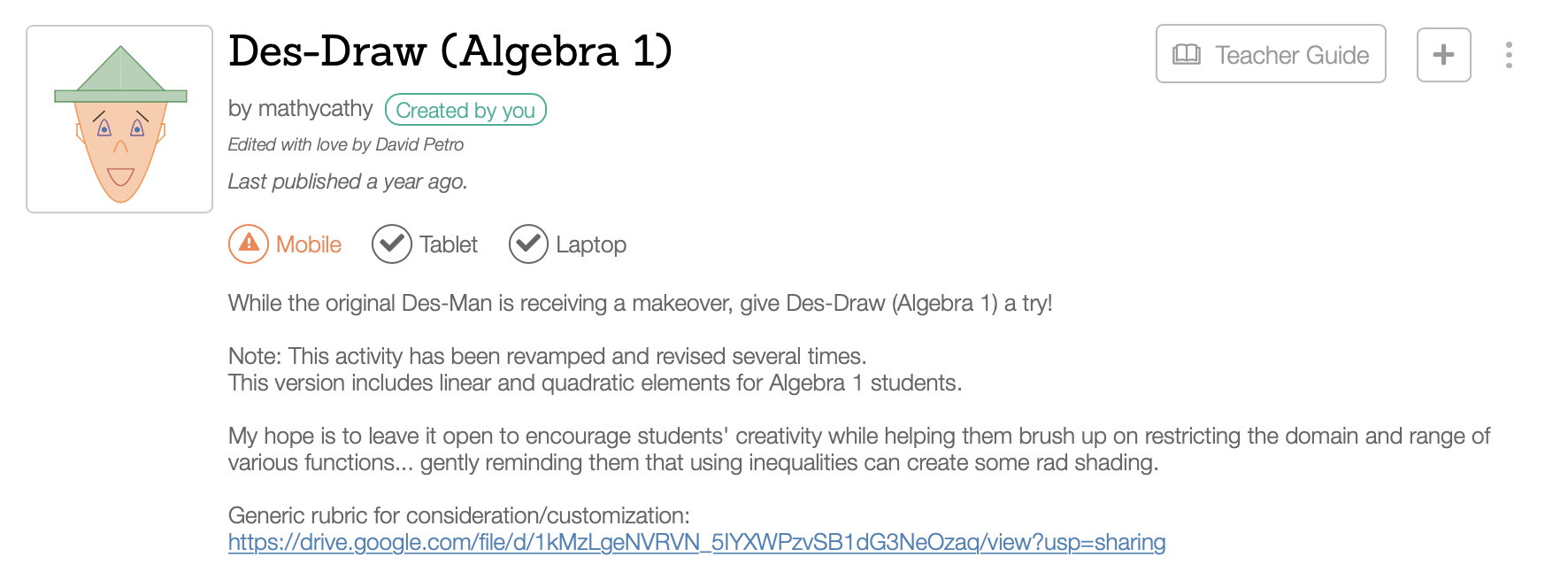The height and width of the screenshot is (588, 1568).
Task: Open the Google Drive rubric link
Action: click(x=696, y=542)
